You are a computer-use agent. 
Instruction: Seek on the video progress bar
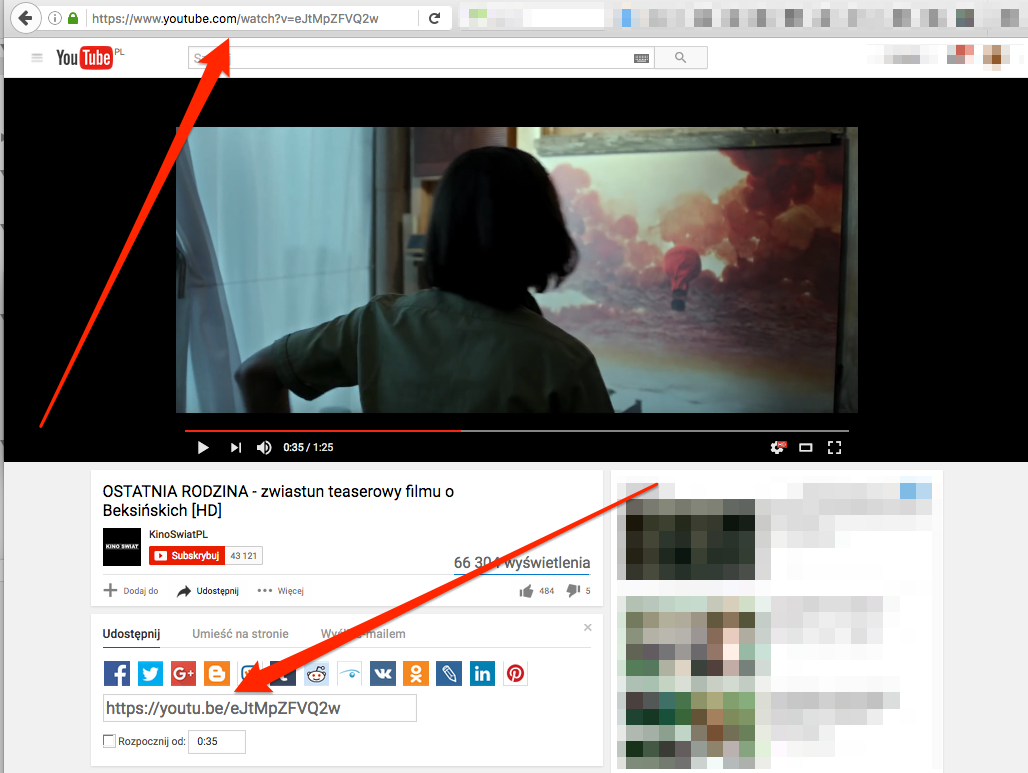tap(517, 431)
